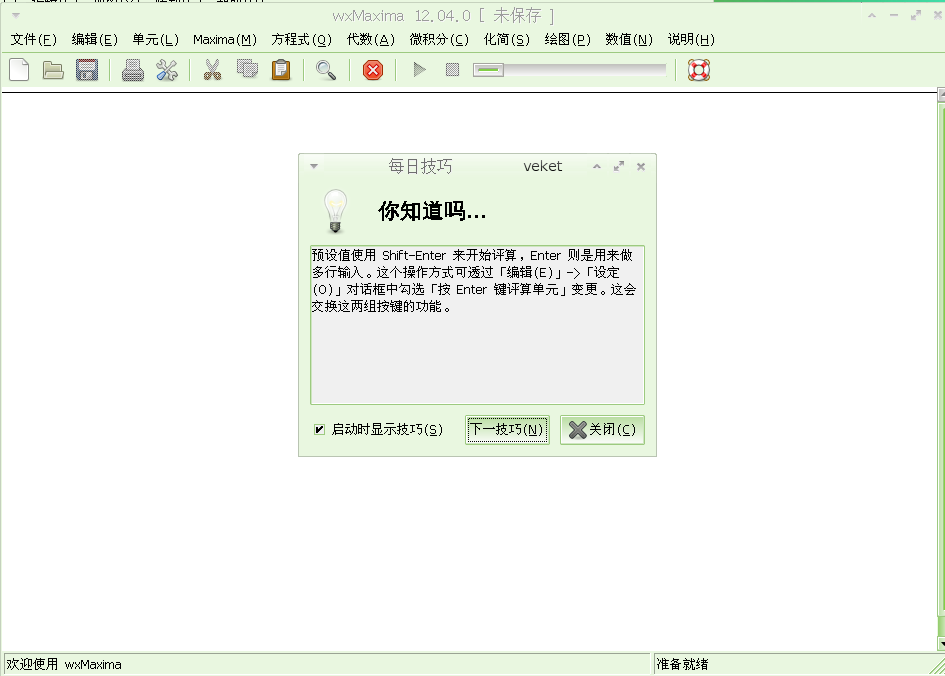Close the 每日技巧 dialog with the title bar X

click(x=641, y=167)
